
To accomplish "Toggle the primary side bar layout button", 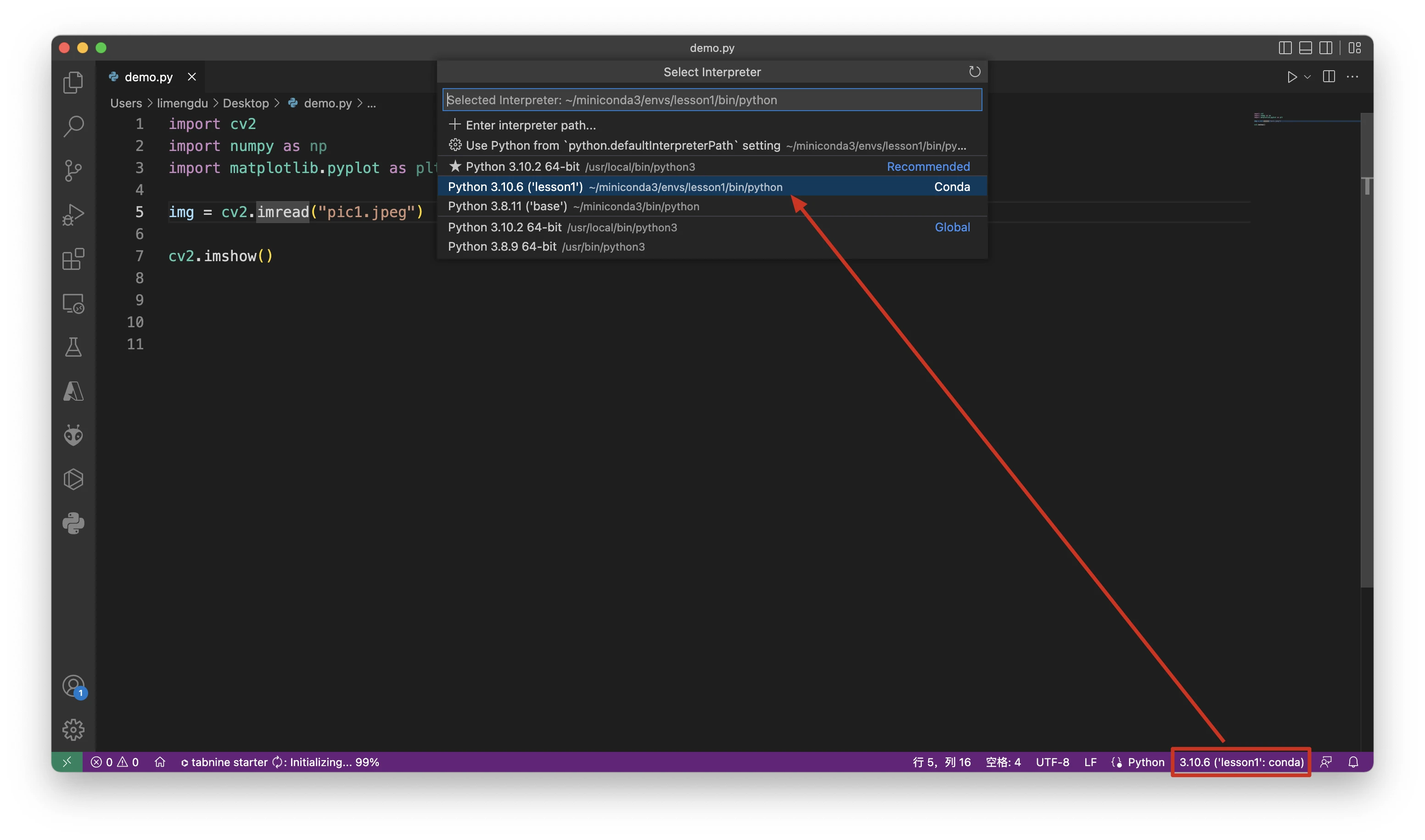I will (1285, 48).
